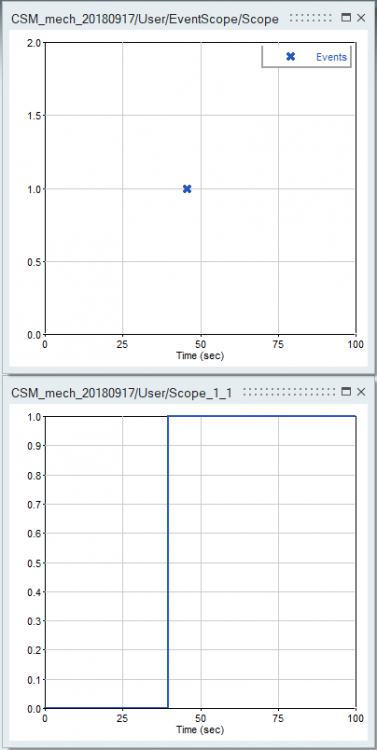Select the Events legend label
The height and width of the screenshot is (750, 377).
click(331, 57)
